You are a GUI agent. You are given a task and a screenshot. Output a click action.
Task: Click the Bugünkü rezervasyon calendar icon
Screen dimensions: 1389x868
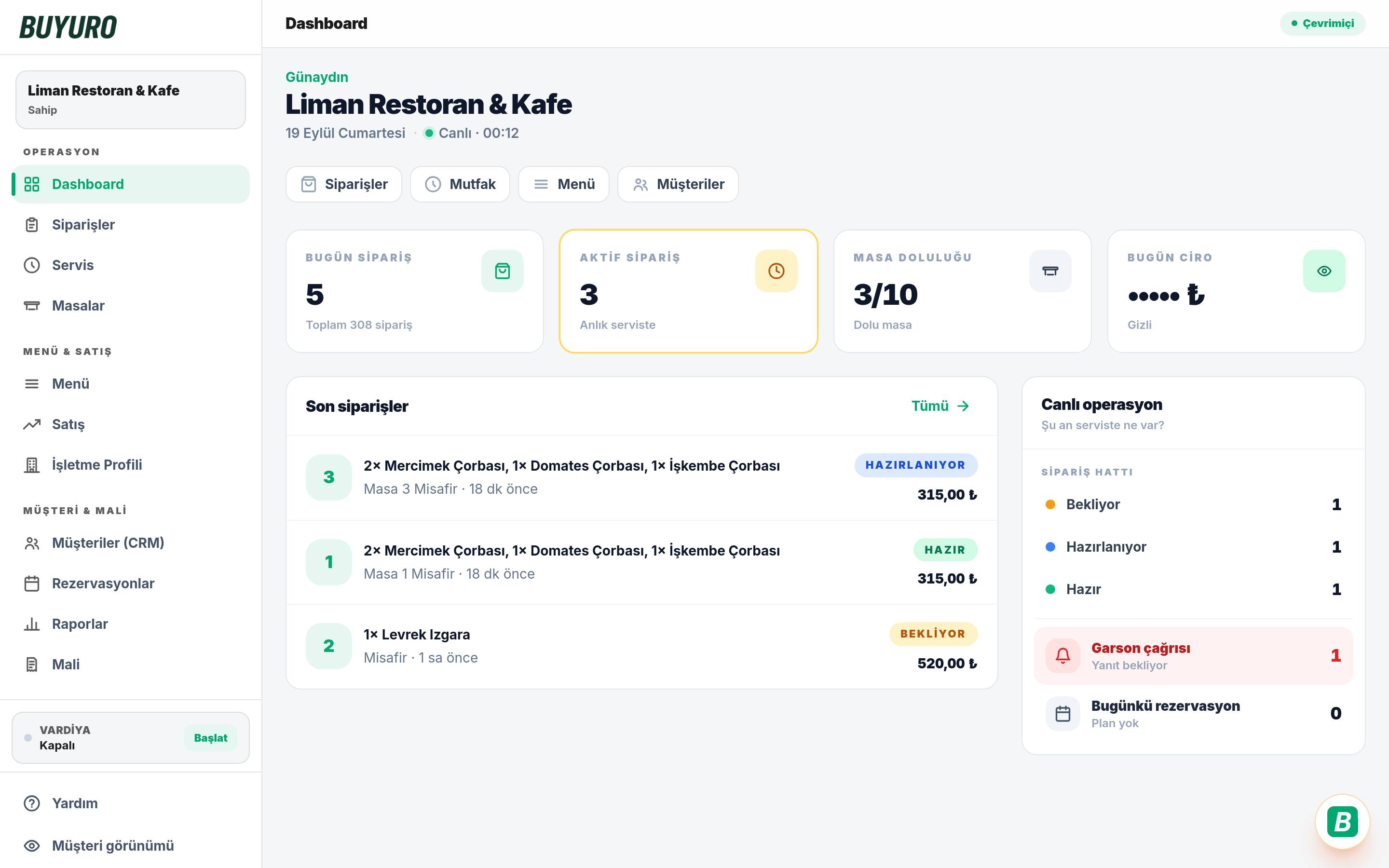pyautogui.click(x=1063, y=714)
